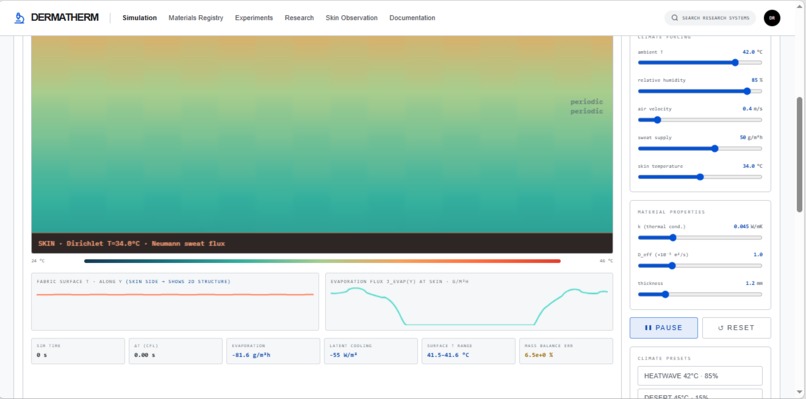
Task: Click the latent cooling value -55 W/m²
Action: pos(343,355)
